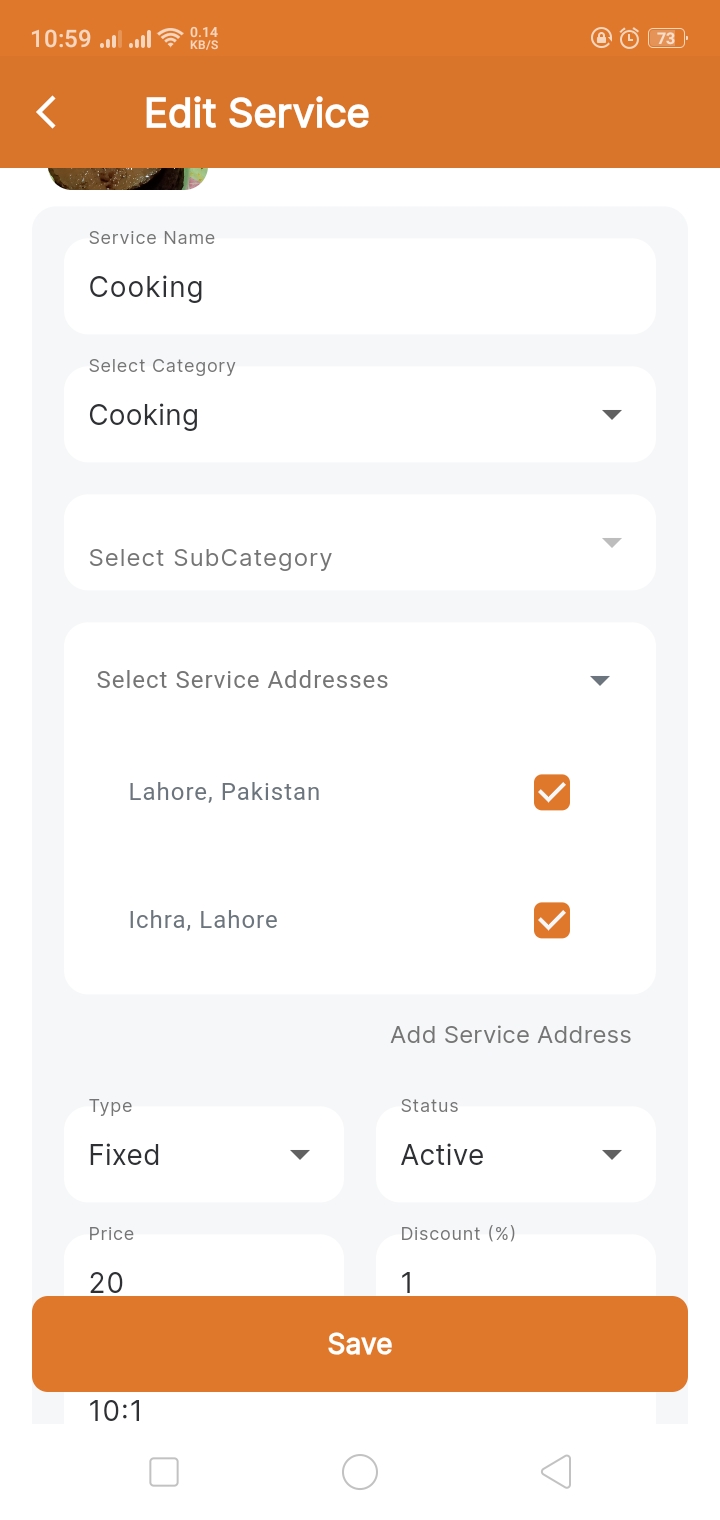The width and height of the screenshot is (720, 1520).
Task: Open the Status dropdown showing Active
Action: coord(516,1154)
